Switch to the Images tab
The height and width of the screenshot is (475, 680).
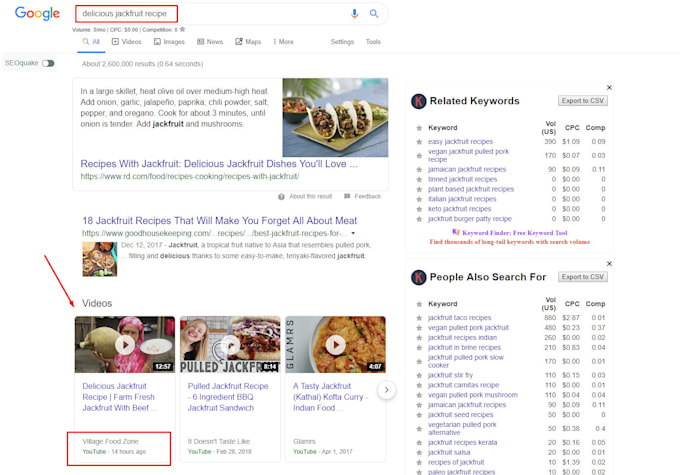coord(169,42)
